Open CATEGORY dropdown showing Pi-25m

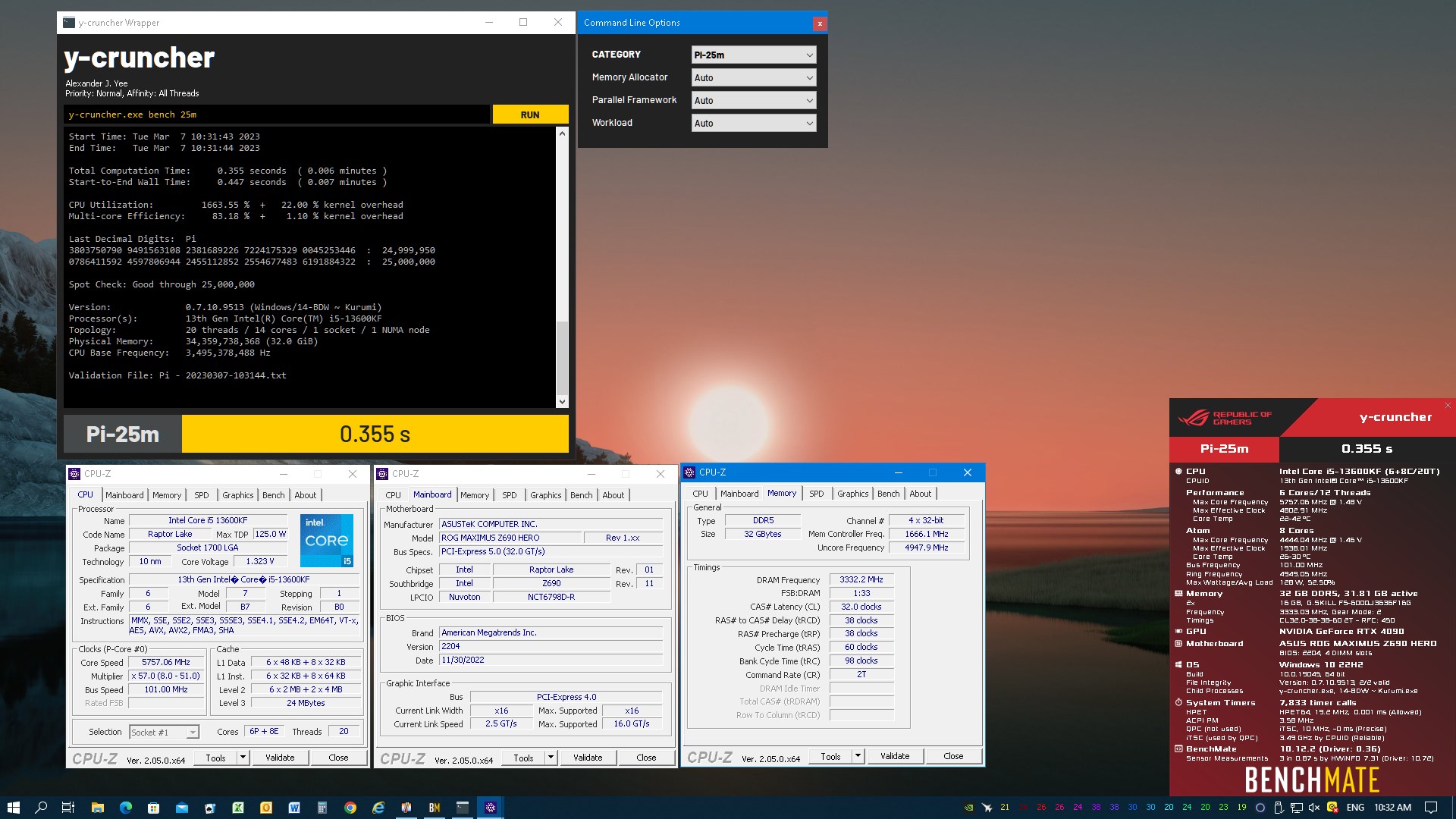(x=754, y=55)
